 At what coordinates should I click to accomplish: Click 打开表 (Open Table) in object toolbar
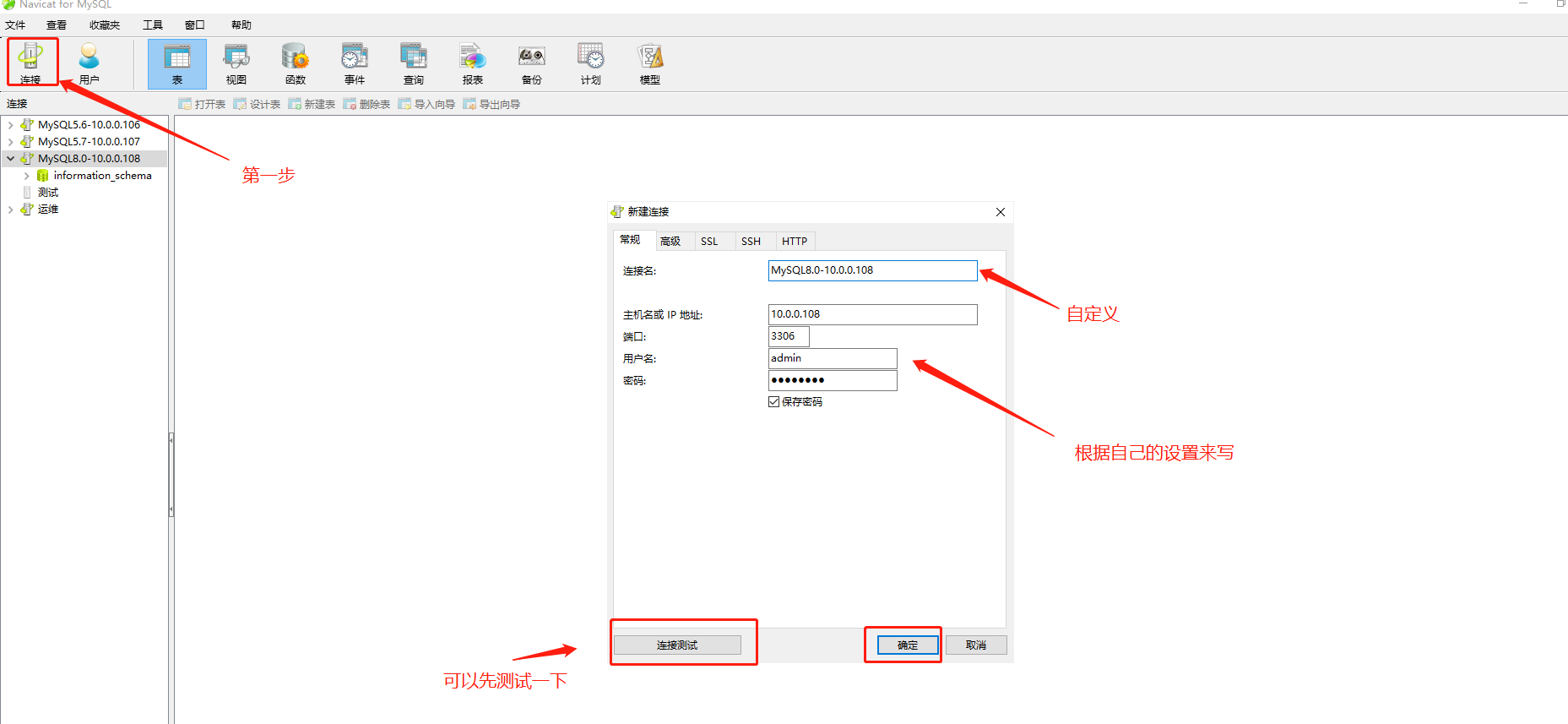(202, 104)
